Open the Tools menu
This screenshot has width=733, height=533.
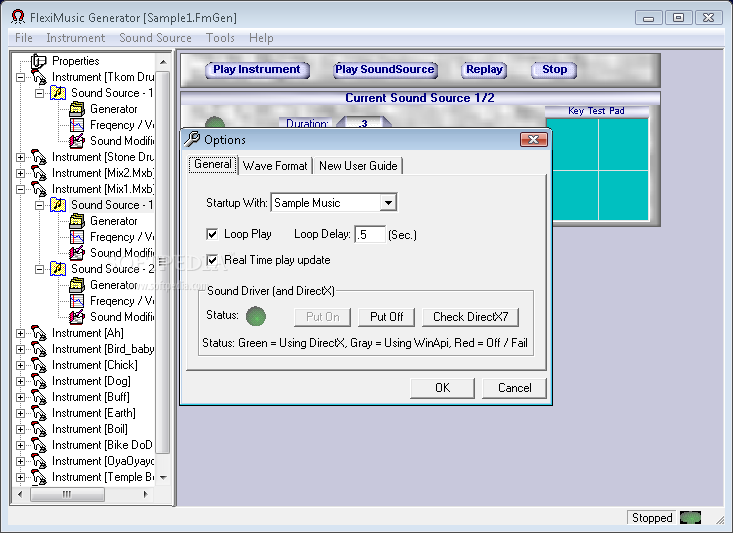coord(220,38)
